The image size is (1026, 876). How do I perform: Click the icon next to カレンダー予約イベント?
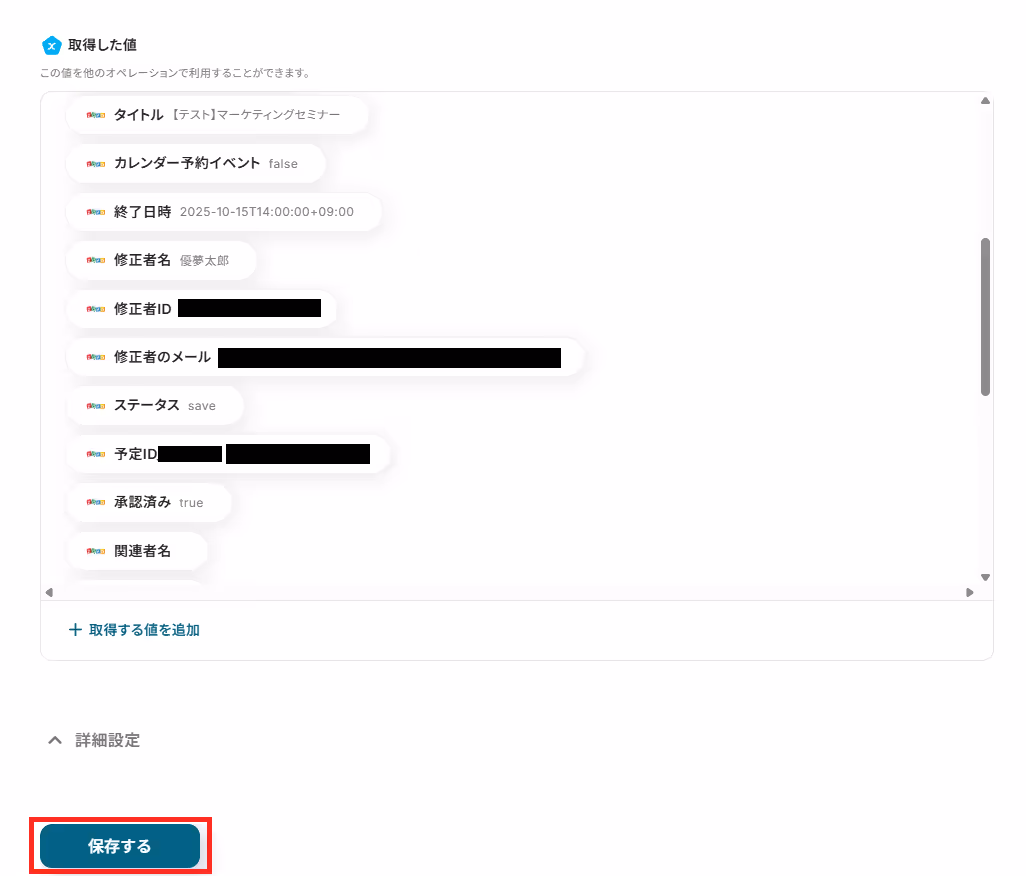[x=96, y=164]
